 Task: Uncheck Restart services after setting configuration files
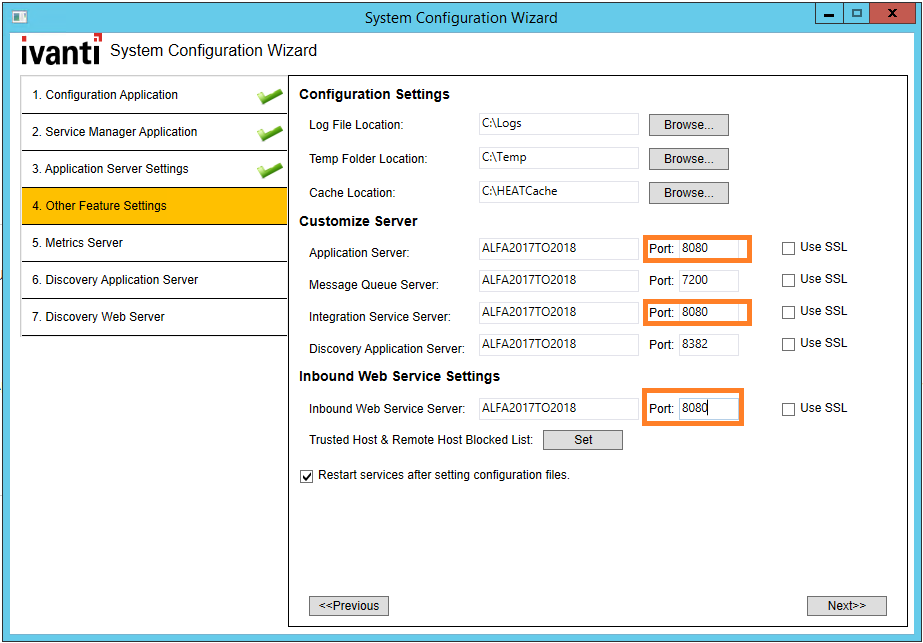click(x=306, y=476)
